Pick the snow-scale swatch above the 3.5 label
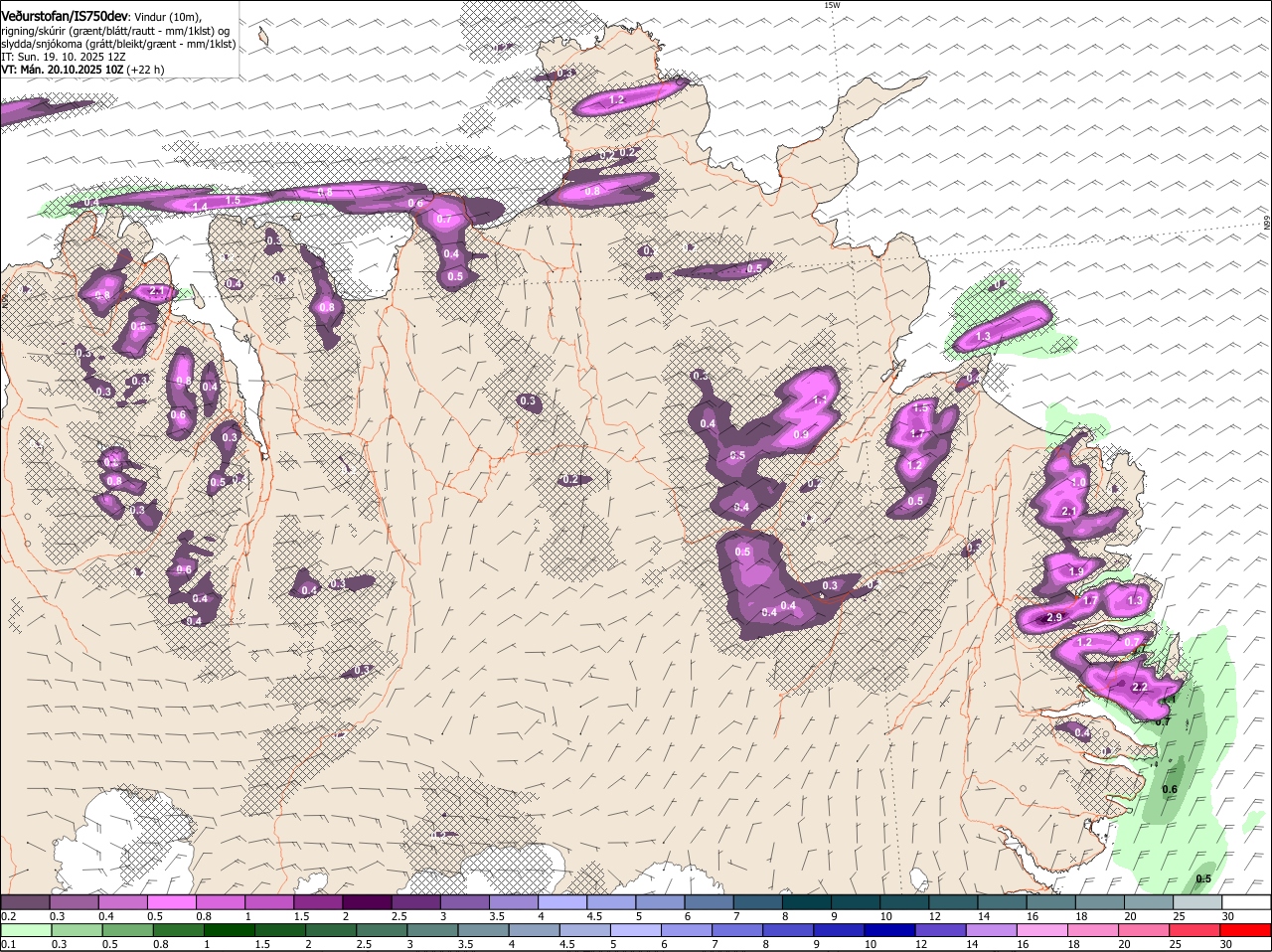The height and width of the screenshot is (952, 1272). tap(514, 902)
